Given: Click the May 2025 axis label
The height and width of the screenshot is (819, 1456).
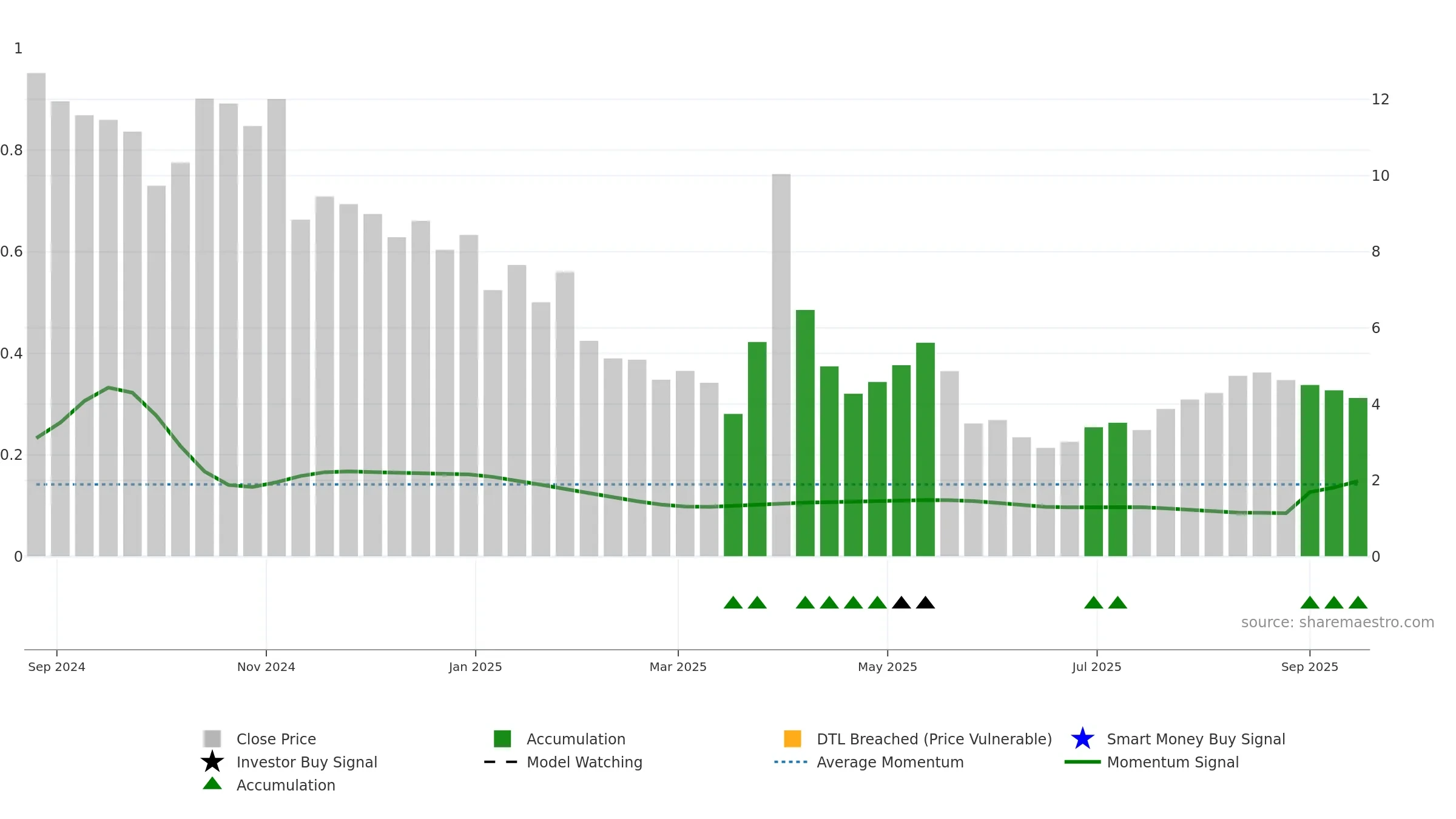Looking at the screenshot, I should [888, 667].
